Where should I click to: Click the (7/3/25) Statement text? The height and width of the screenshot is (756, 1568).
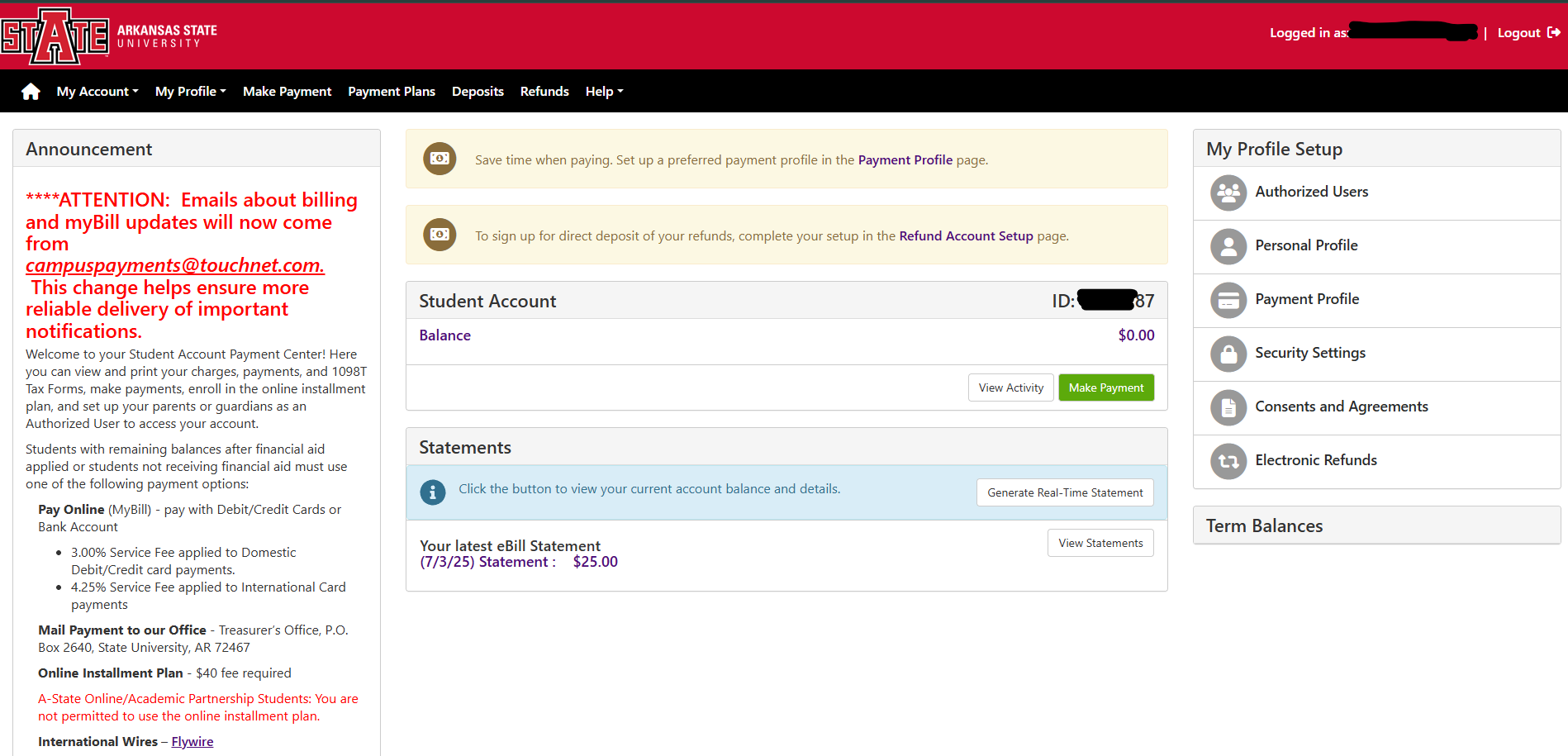point(488,562)
